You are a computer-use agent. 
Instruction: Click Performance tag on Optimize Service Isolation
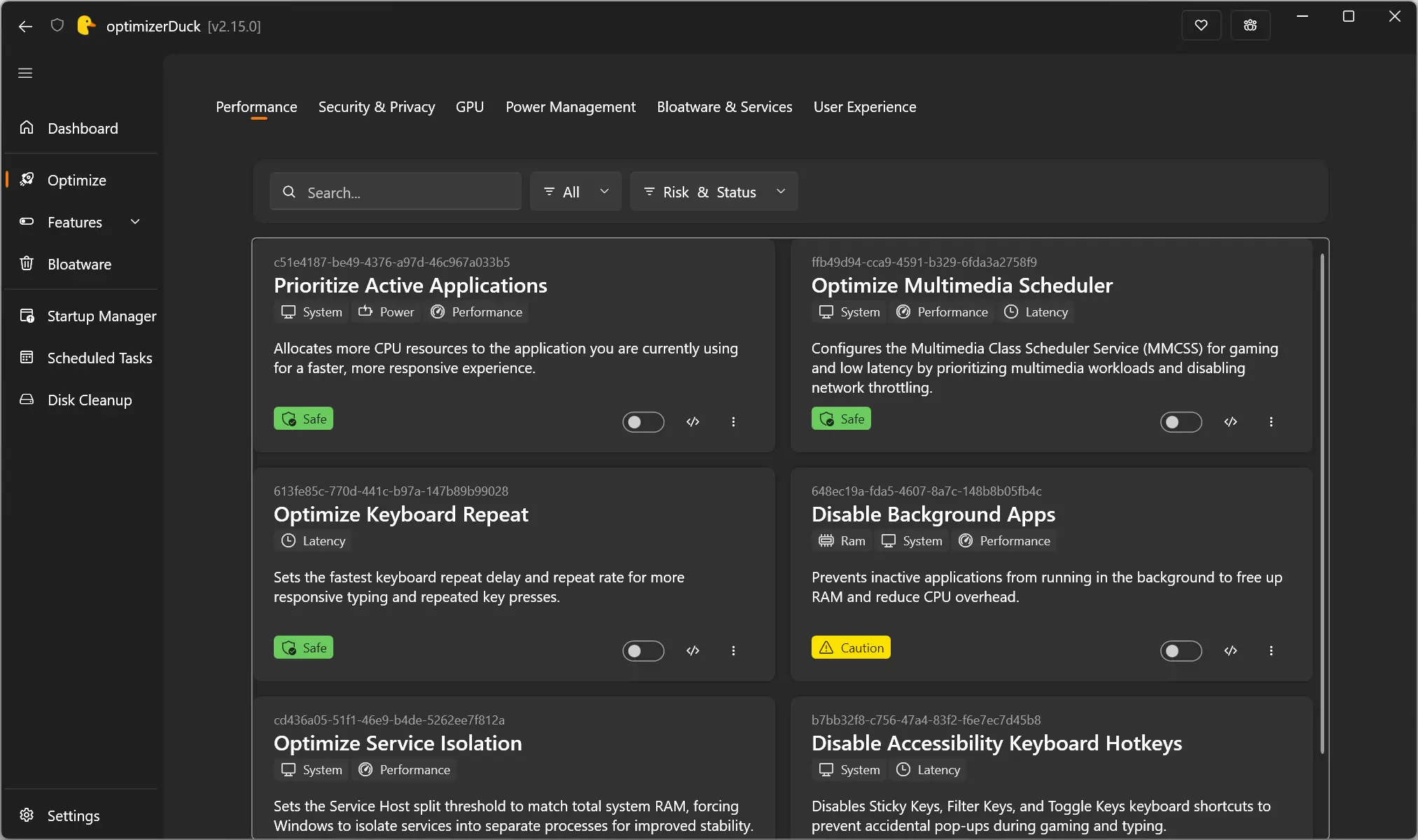point(405,770)
